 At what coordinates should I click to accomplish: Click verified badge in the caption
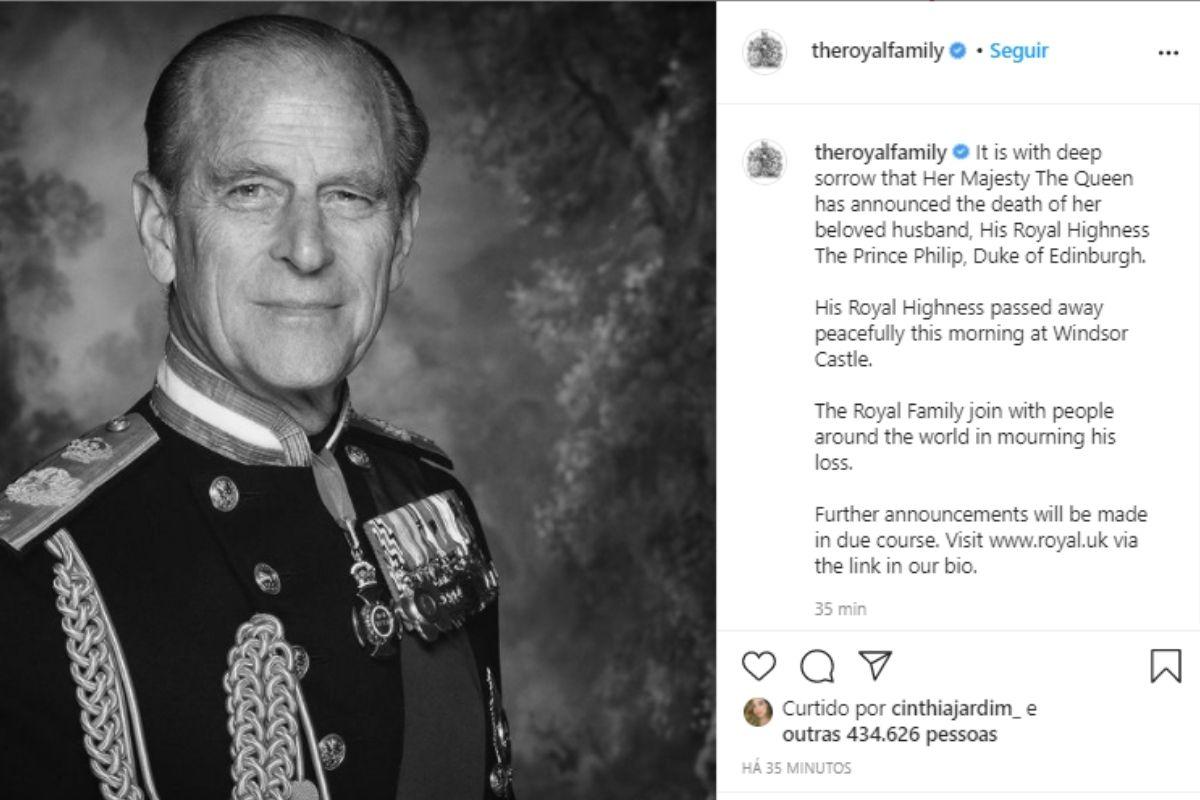point(960,153)
